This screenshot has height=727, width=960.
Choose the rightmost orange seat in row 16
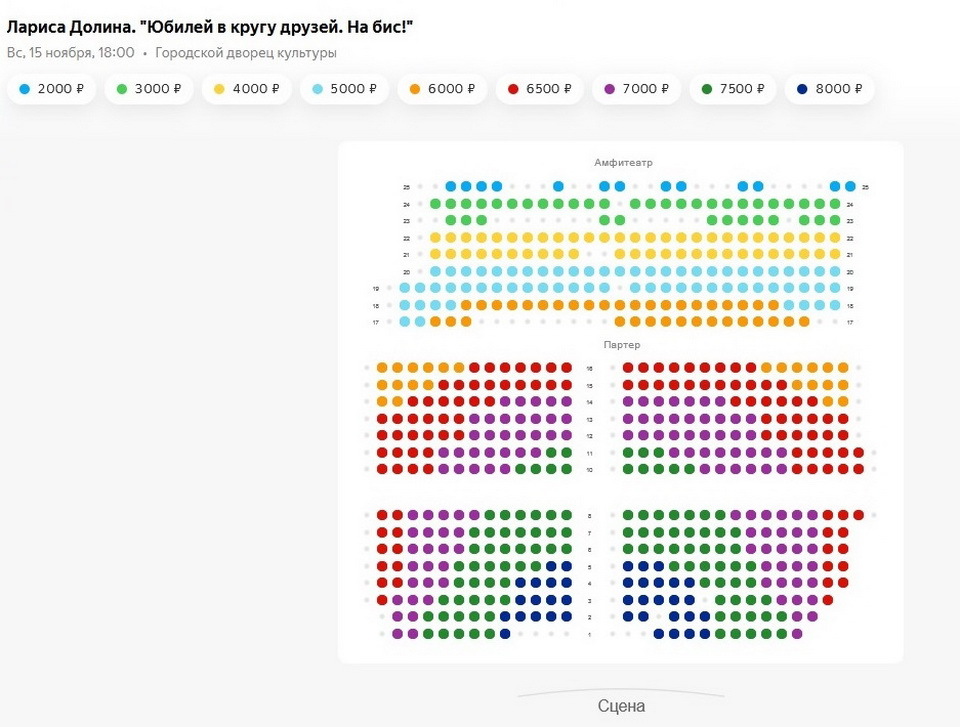[843, 368]
